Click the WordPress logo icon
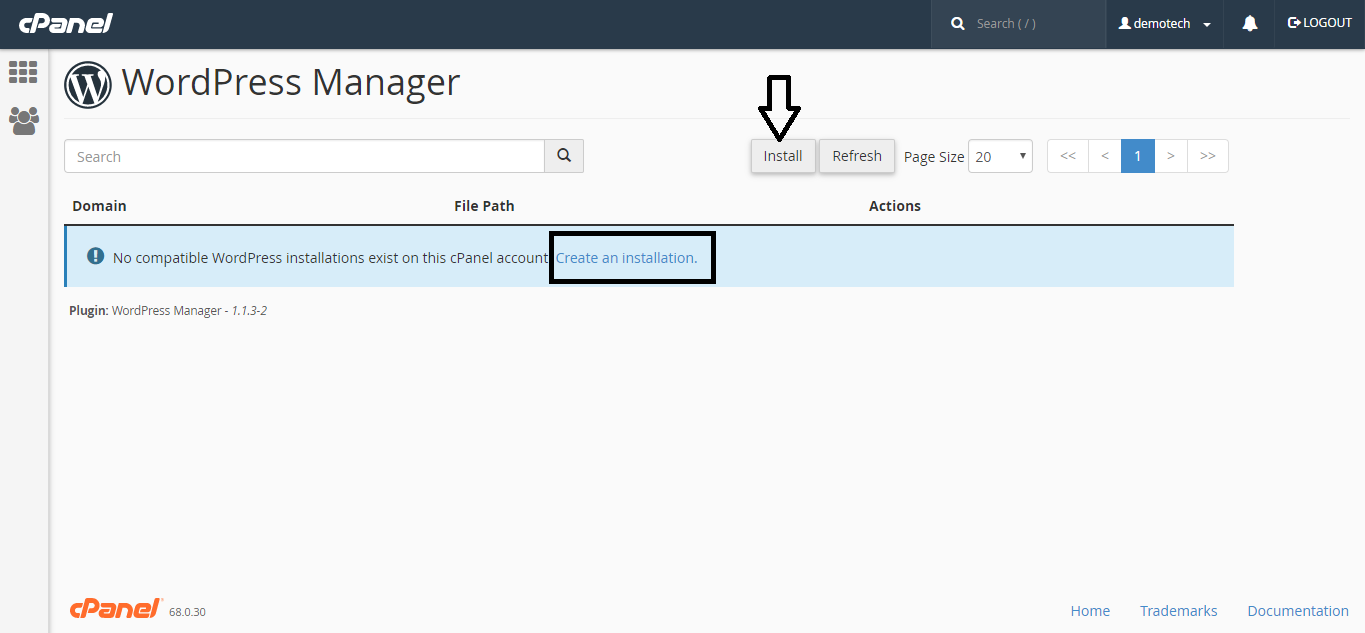Viewport: 1365px width, 633px height. [x=88, y=85]
